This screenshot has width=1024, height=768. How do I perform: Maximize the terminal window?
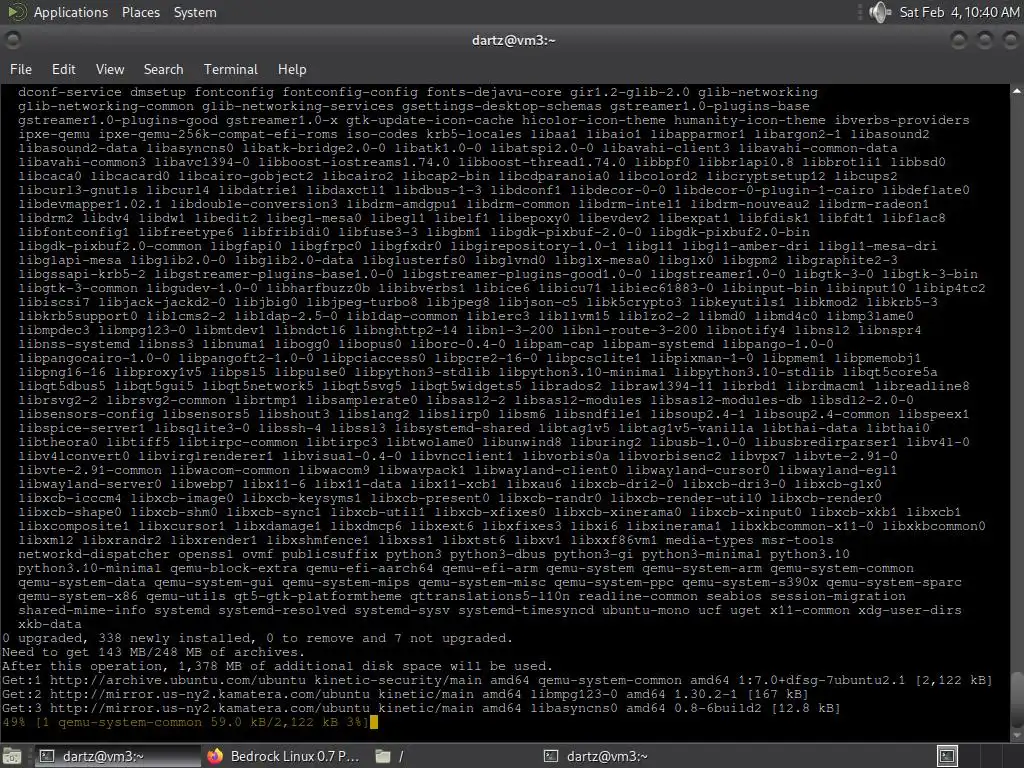(984, 40)
